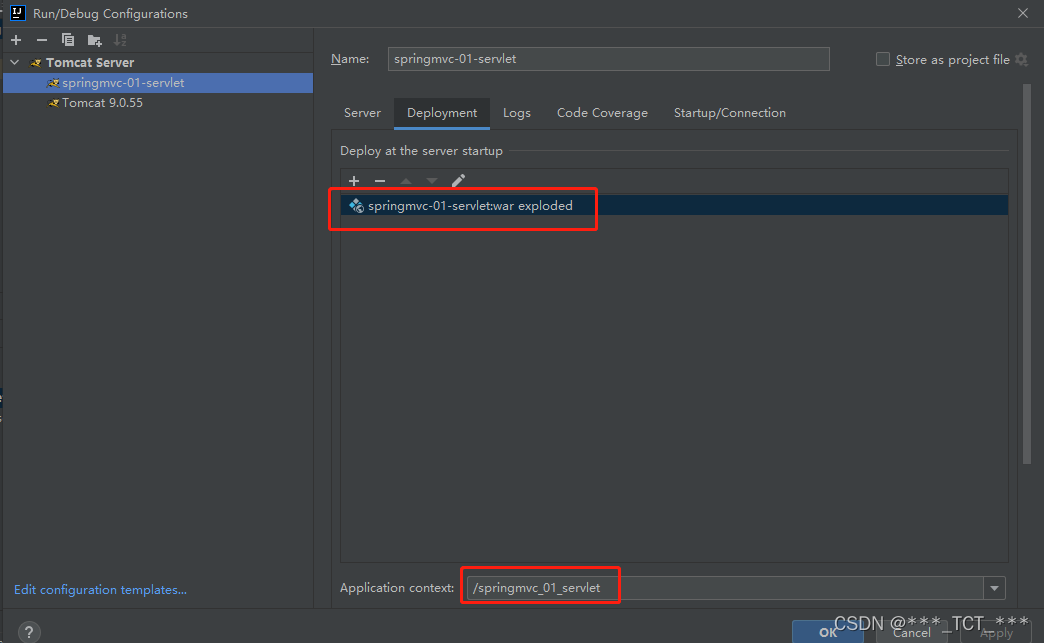The height and width of the screenshot is (643, 1044).
Task: Edit the selected artifact
Action: coord(458,181)
